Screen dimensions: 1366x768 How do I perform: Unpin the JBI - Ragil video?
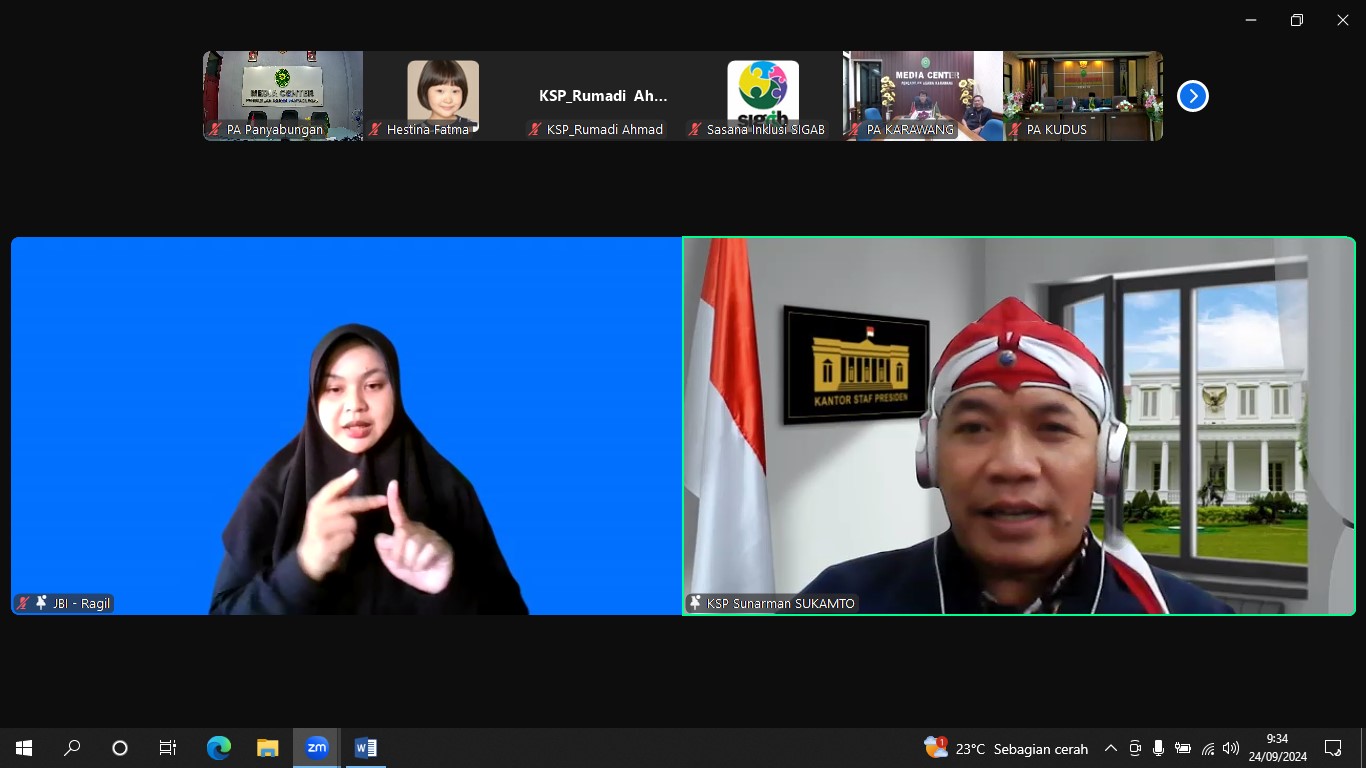pyautogui.click(x=39, y=603)
